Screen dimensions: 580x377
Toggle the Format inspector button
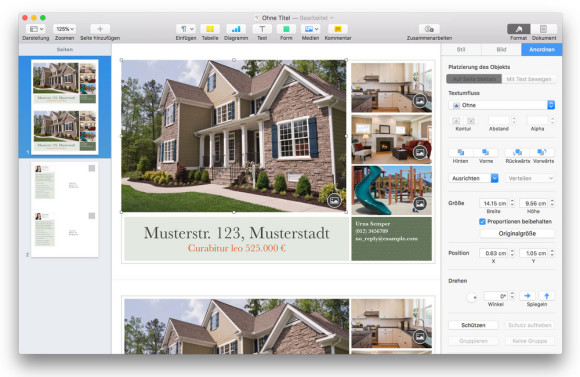click(x=519, y=29)
